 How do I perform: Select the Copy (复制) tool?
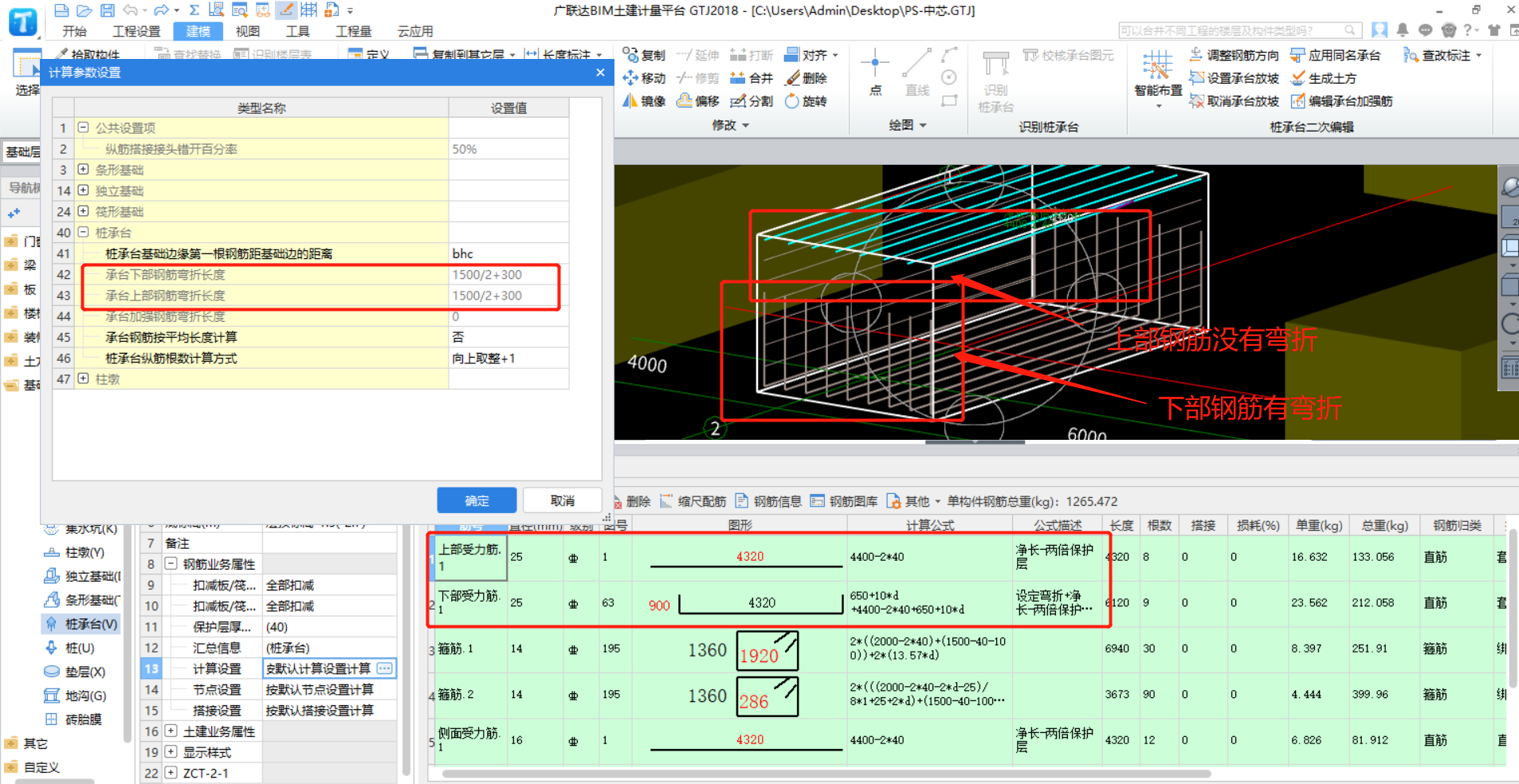[644, 55]
